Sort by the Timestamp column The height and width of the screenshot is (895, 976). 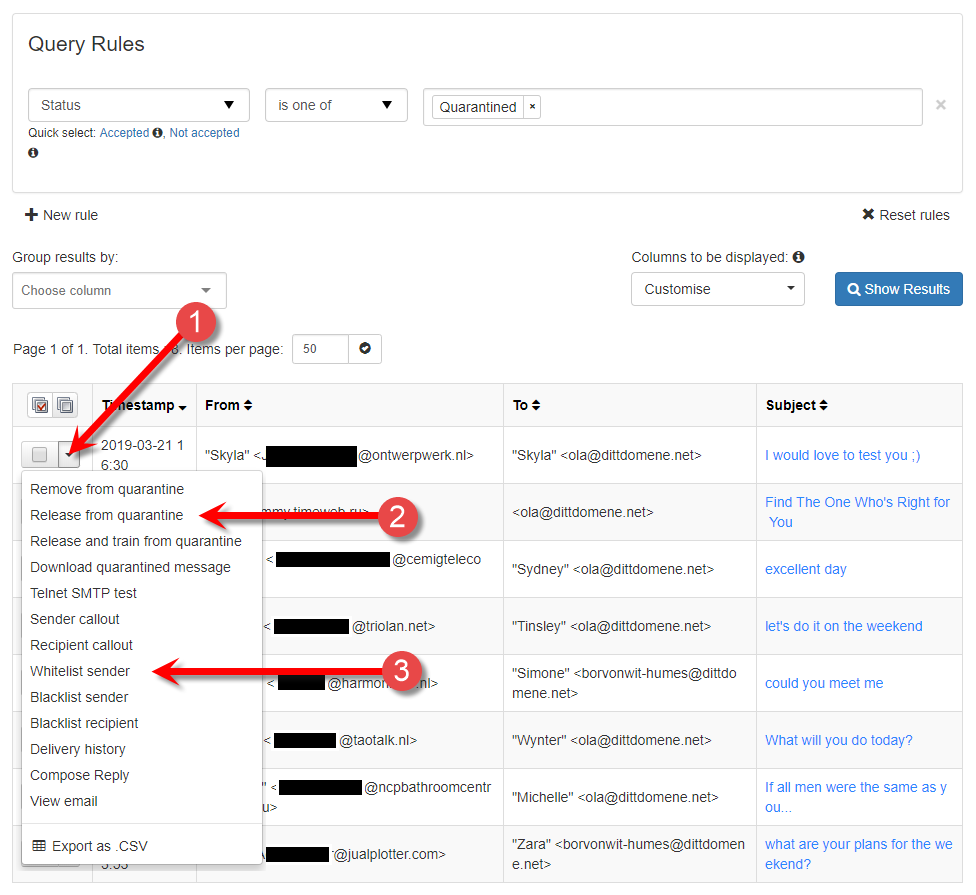[x=144, y=406]
